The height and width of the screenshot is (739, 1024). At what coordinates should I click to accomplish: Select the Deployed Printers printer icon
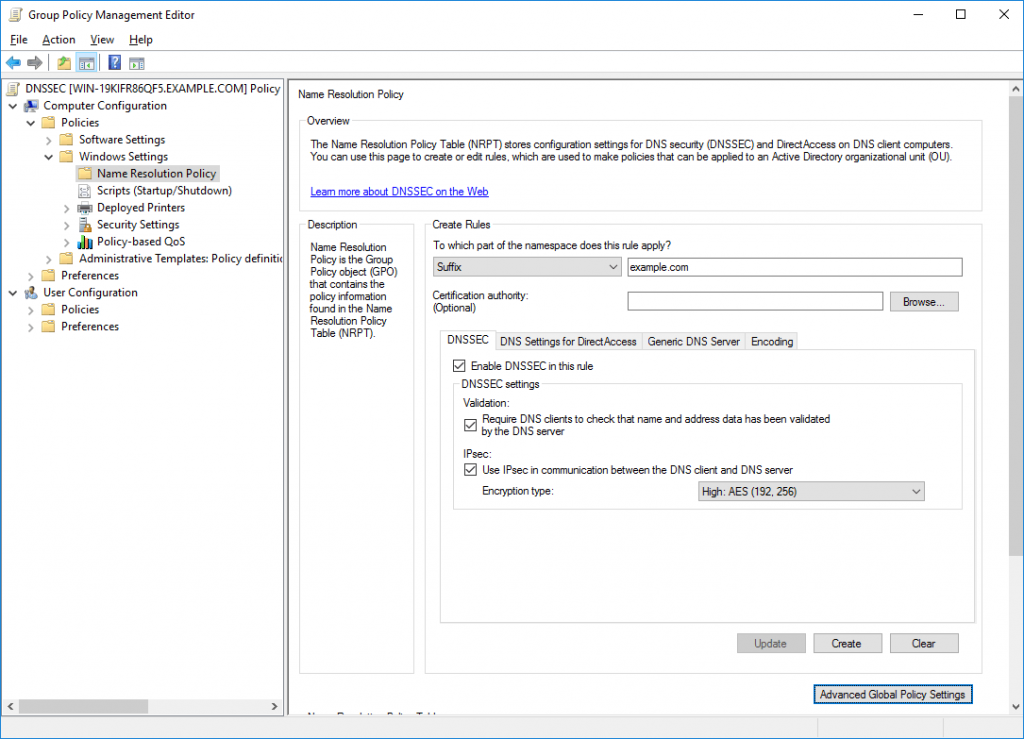pos(86,208)
